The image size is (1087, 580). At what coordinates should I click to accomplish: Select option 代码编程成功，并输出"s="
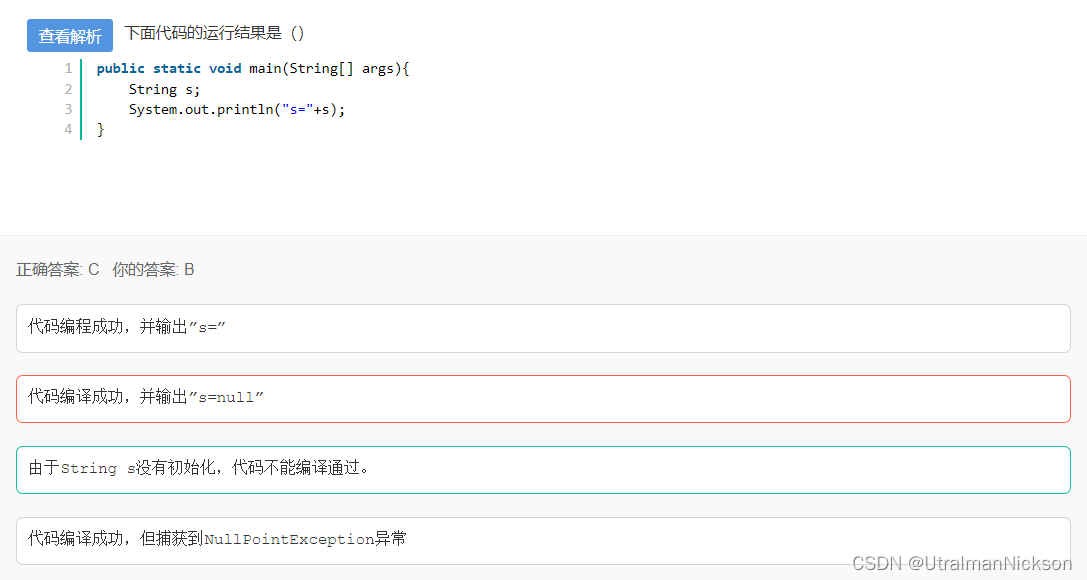tap(544, 328)
